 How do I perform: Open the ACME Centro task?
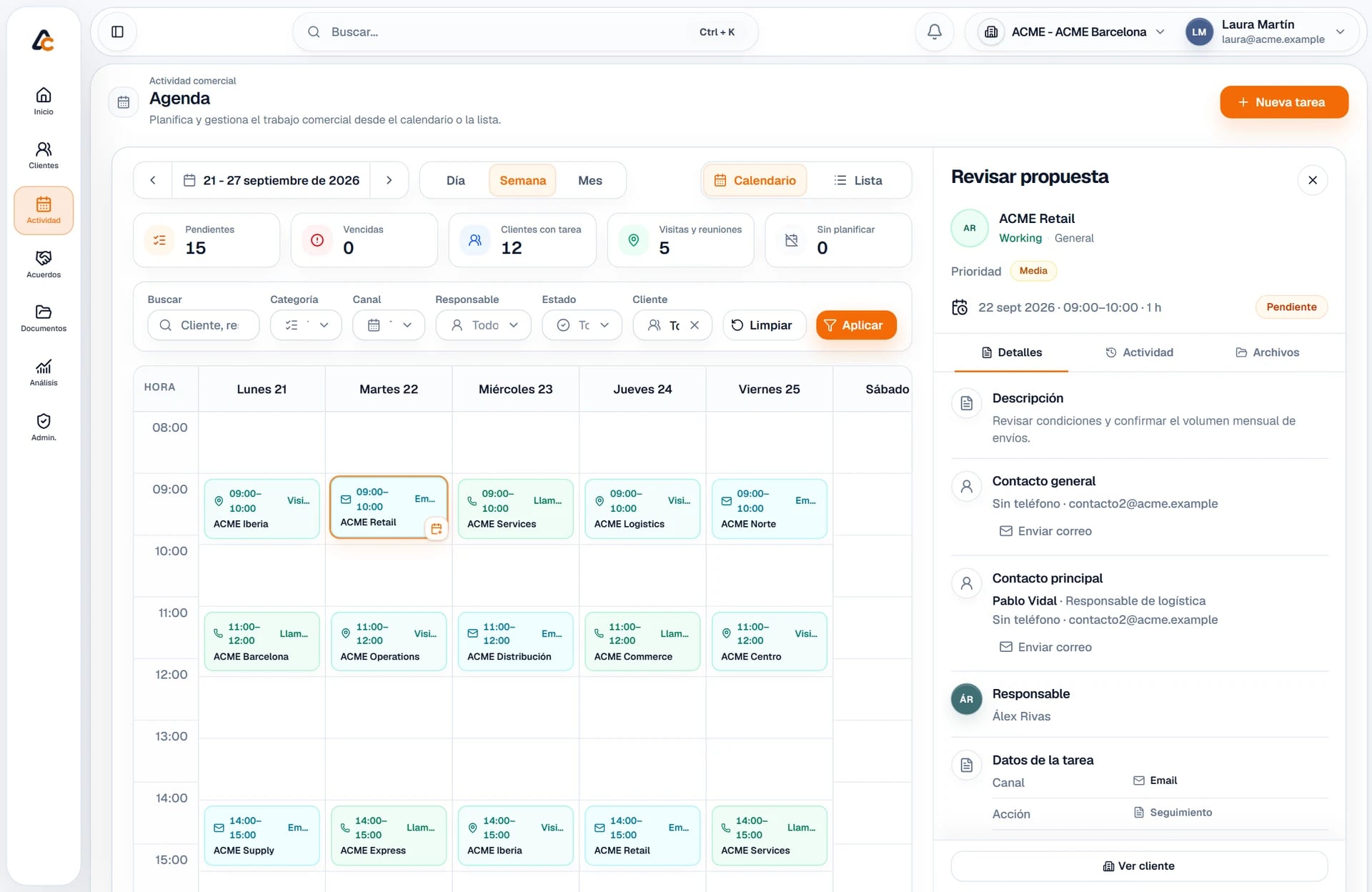(769, 641)
